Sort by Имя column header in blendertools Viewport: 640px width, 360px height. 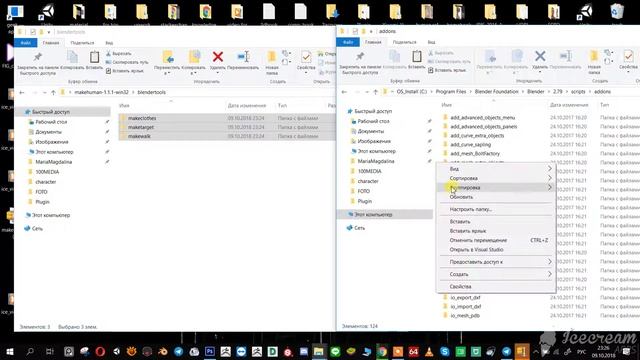pyautogui.click(x=124, y=105)
